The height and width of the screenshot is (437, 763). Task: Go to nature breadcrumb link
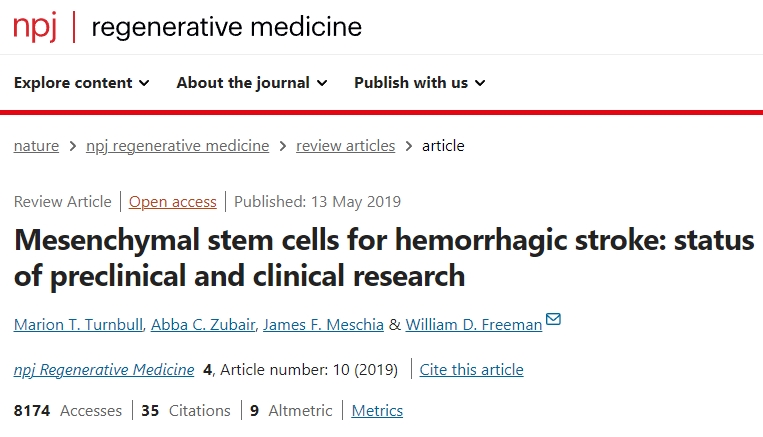point(36,146)
